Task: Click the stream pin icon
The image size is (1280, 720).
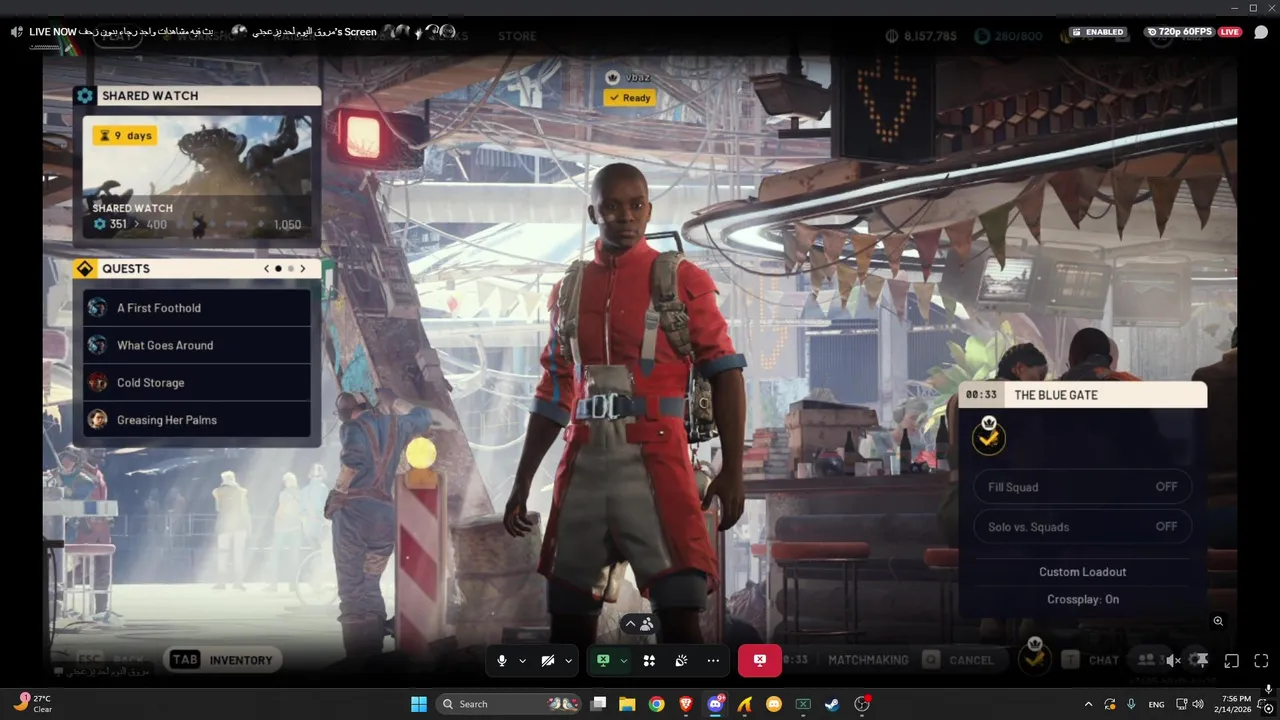Action: click(x=1202, y=661)
